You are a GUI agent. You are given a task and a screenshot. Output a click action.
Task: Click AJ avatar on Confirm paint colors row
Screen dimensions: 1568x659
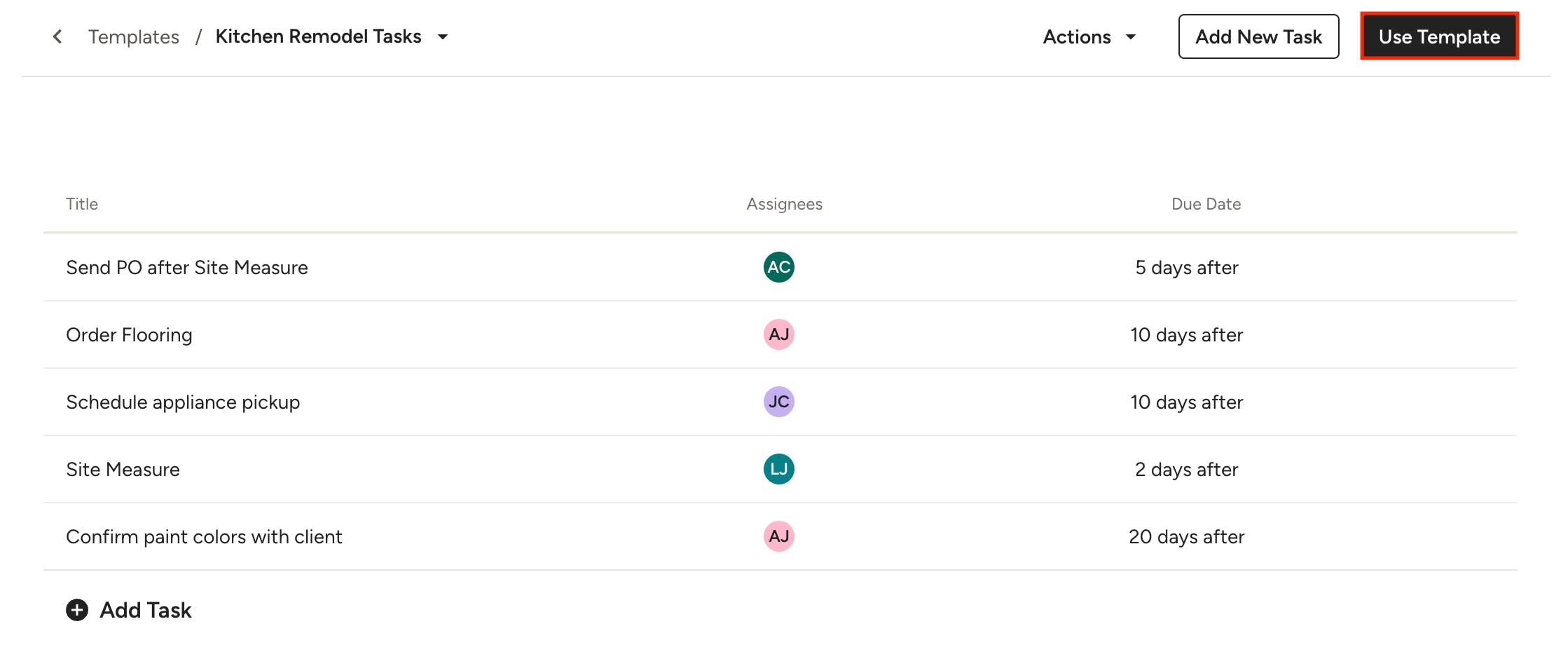[778, 536]
